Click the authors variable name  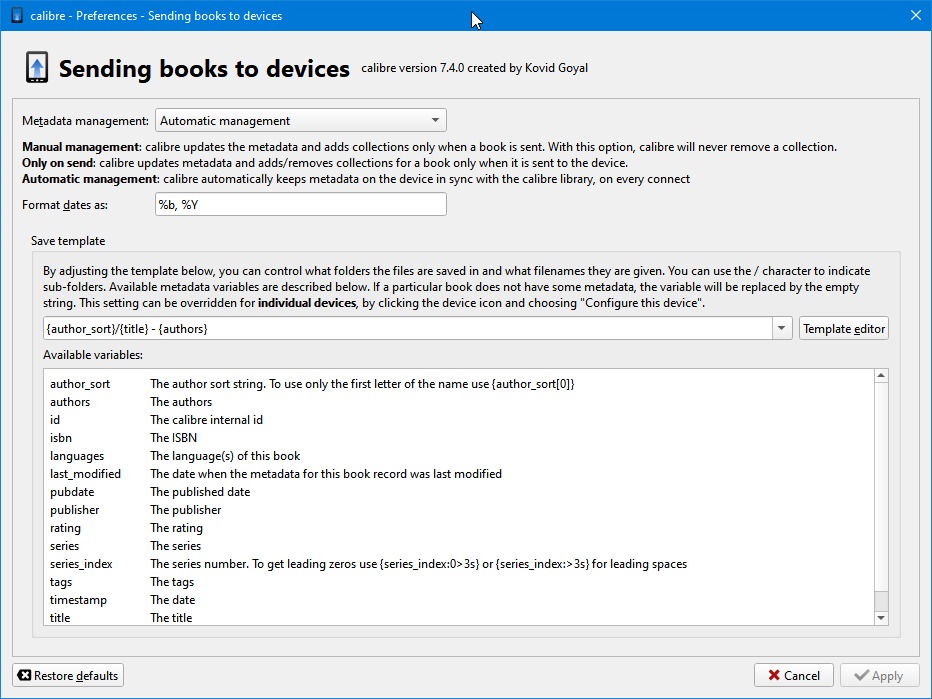click(x=70, y=402)
